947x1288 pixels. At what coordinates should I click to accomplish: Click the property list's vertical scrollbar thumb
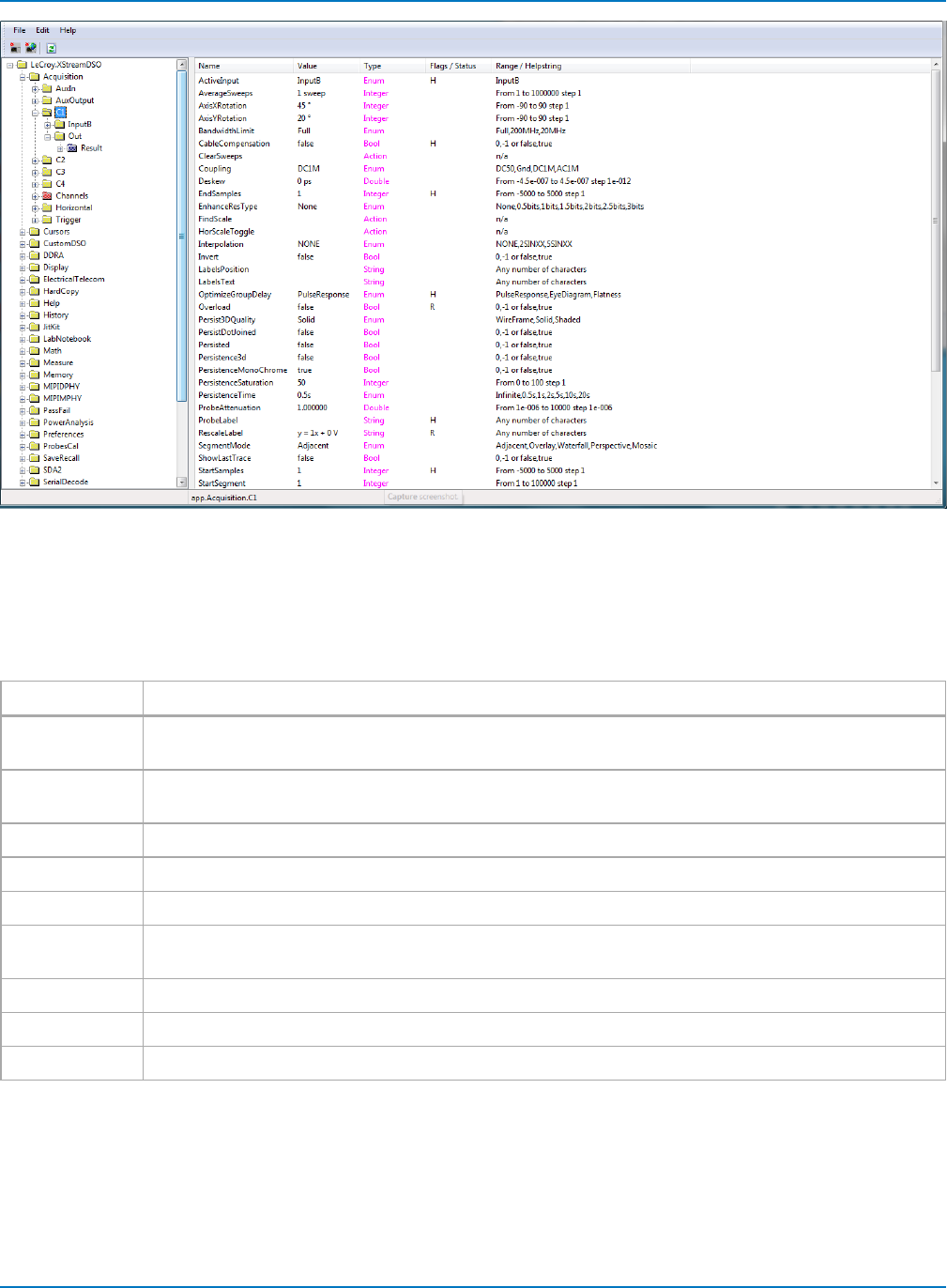pyautogui.click(x=936, y=221)
